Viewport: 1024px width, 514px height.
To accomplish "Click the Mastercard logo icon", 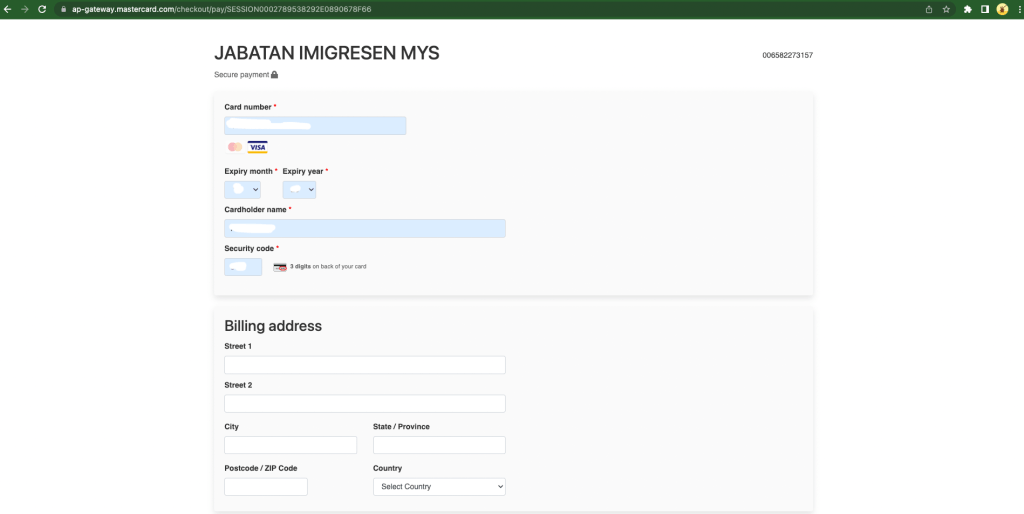I will click(235, 147).
